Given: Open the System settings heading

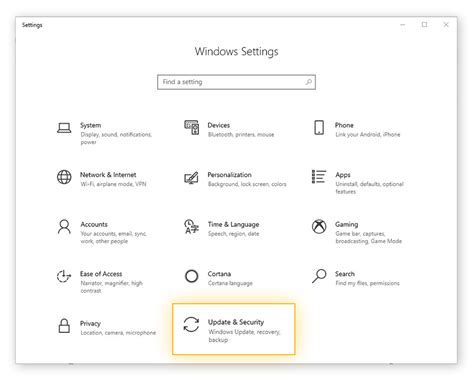Looking at the screenshot, I should (90, 125).
